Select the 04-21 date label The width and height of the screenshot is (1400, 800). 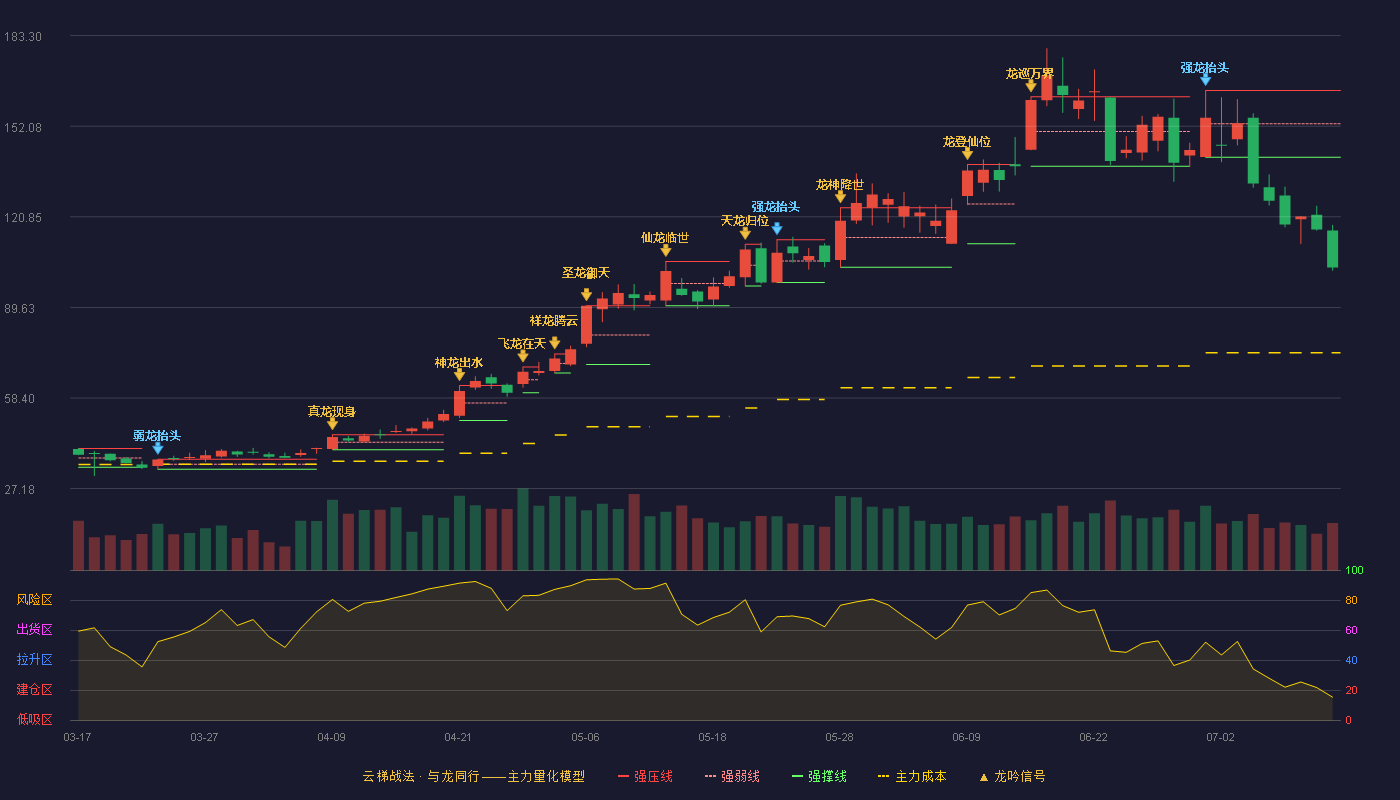click(458, 737)
